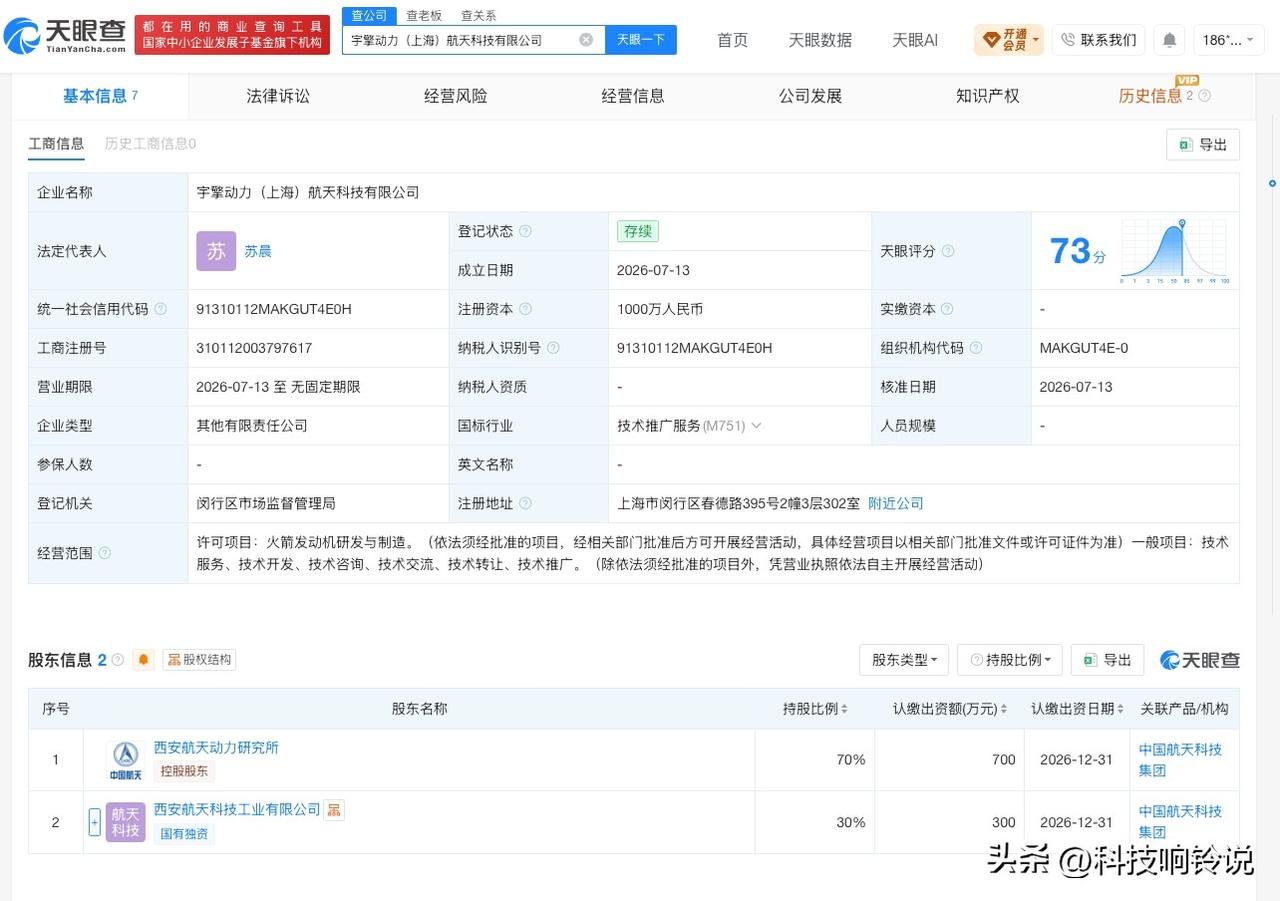This screenshot has width=1280, height=901.
Task: Click the 国有独资 tag
Action: coord(184,833)
